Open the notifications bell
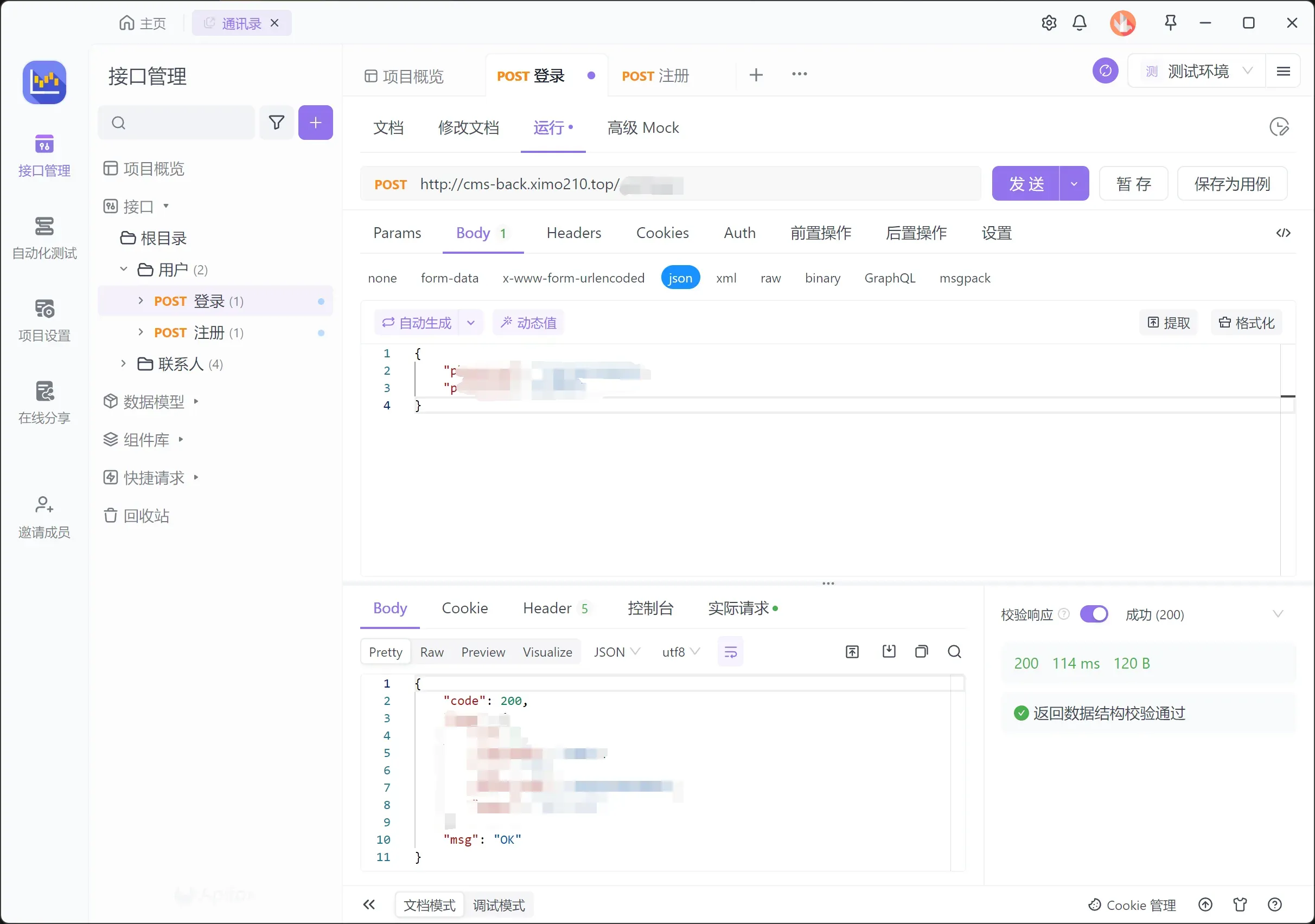Viewport: 1315px width, 924px height. pos(1080,23)
